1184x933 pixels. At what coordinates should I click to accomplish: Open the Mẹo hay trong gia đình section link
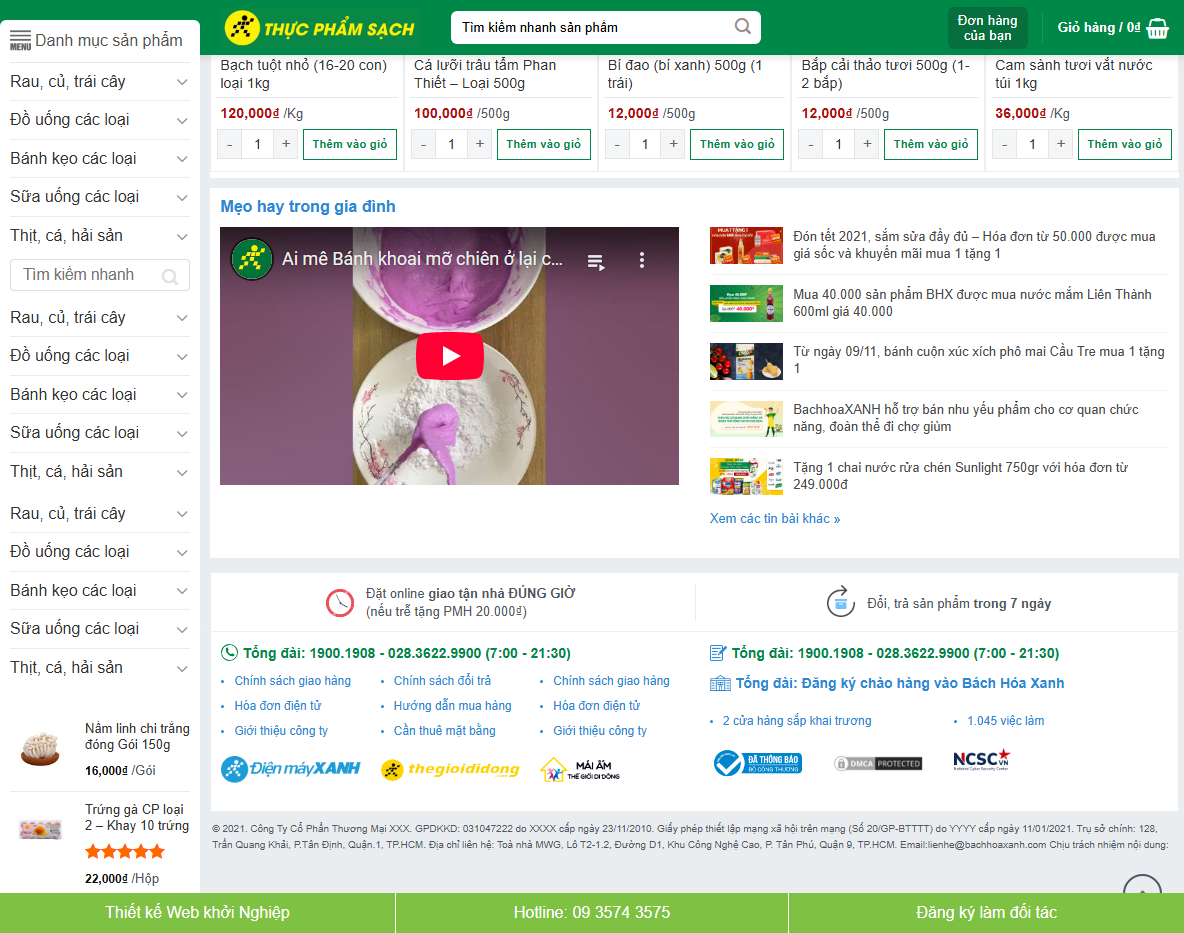pyautogui.click(x=306, y=206)
